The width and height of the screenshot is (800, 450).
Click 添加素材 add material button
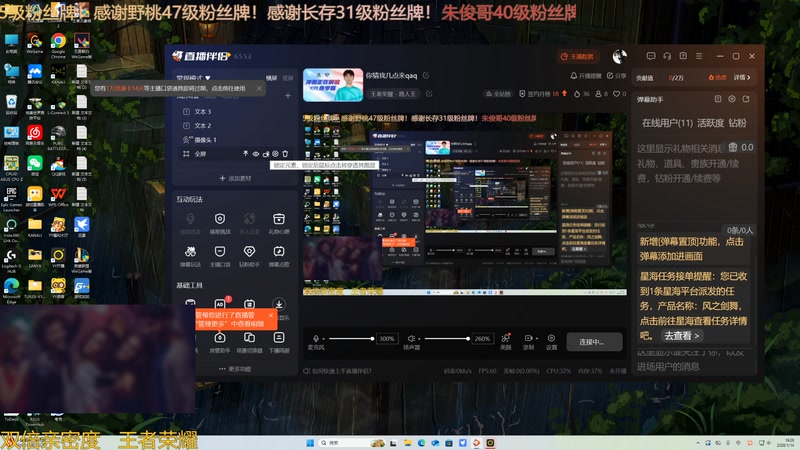coord(235,178)
